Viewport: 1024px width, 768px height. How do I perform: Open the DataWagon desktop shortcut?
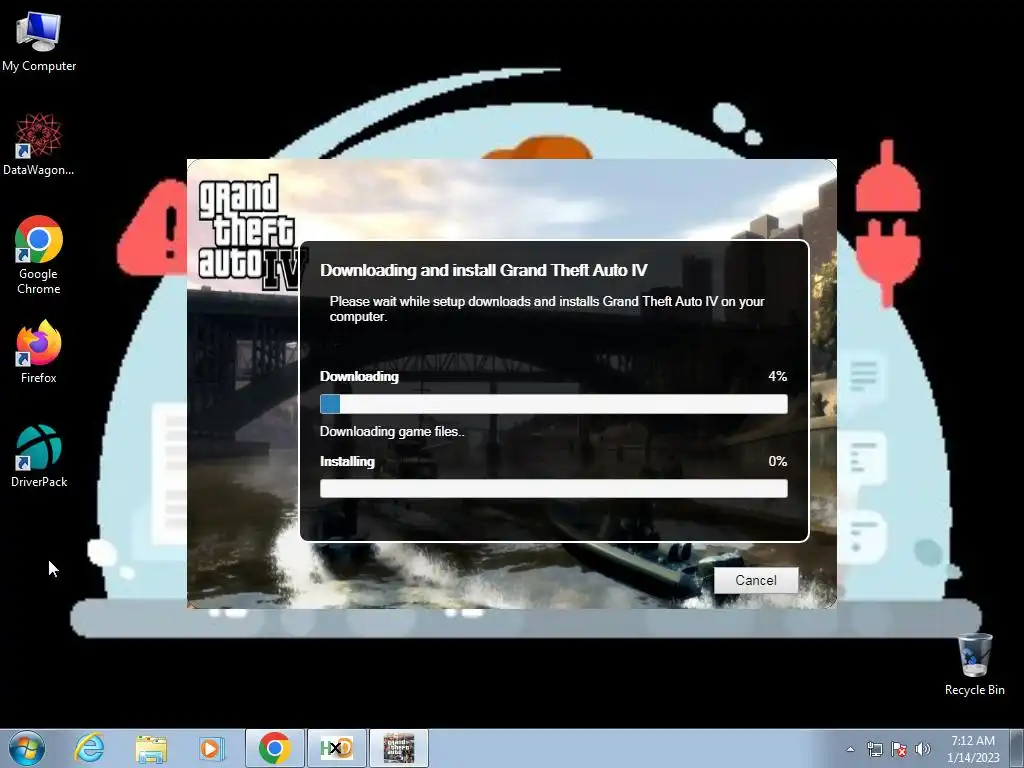point(39,145)
